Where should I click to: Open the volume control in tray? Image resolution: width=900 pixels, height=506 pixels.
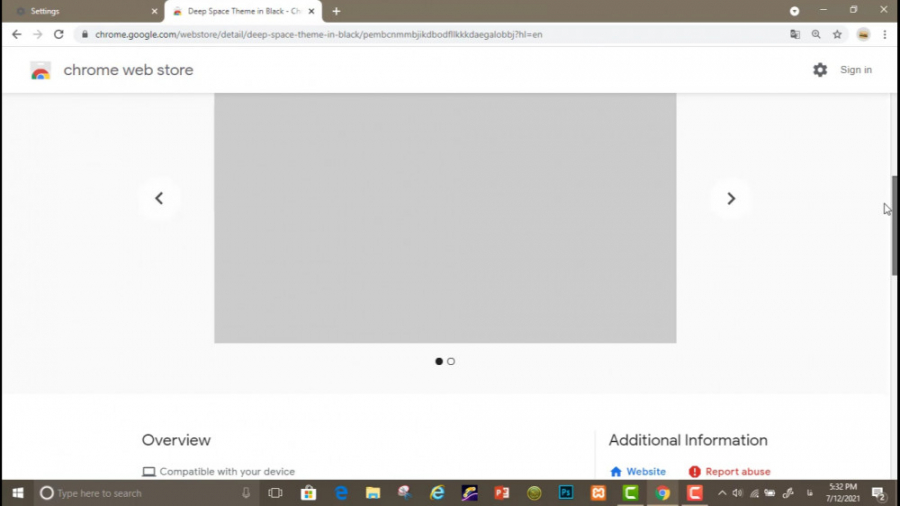point(738,493)
